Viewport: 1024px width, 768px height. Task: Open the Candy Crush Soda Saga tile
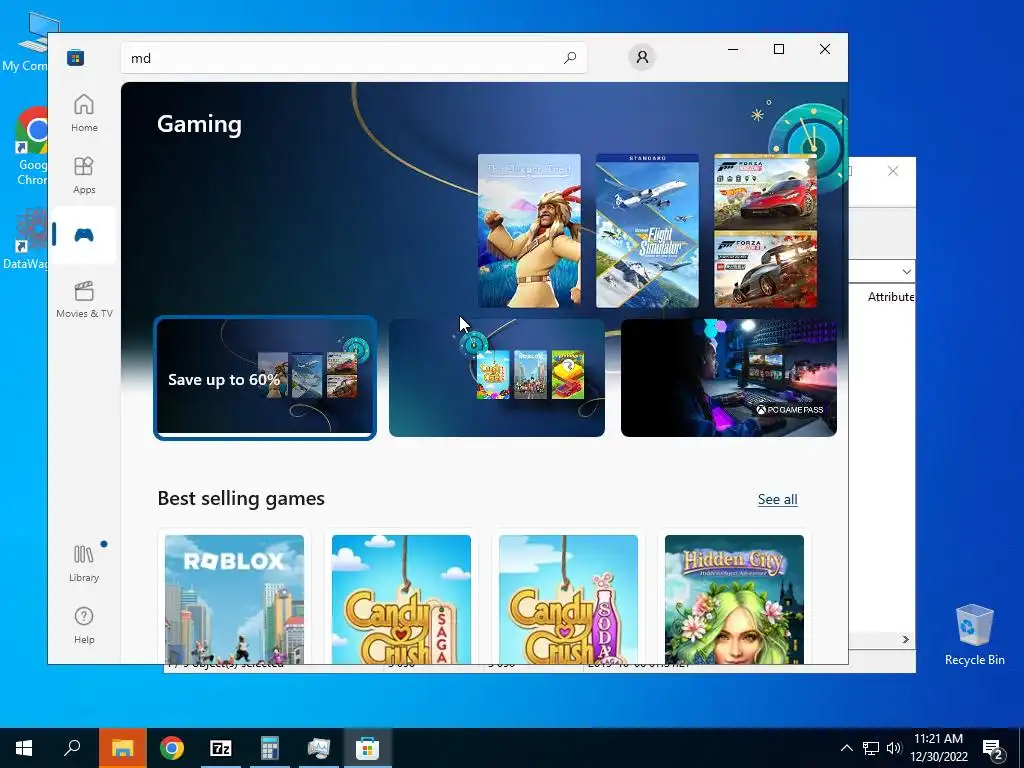[x=568, y=598]
